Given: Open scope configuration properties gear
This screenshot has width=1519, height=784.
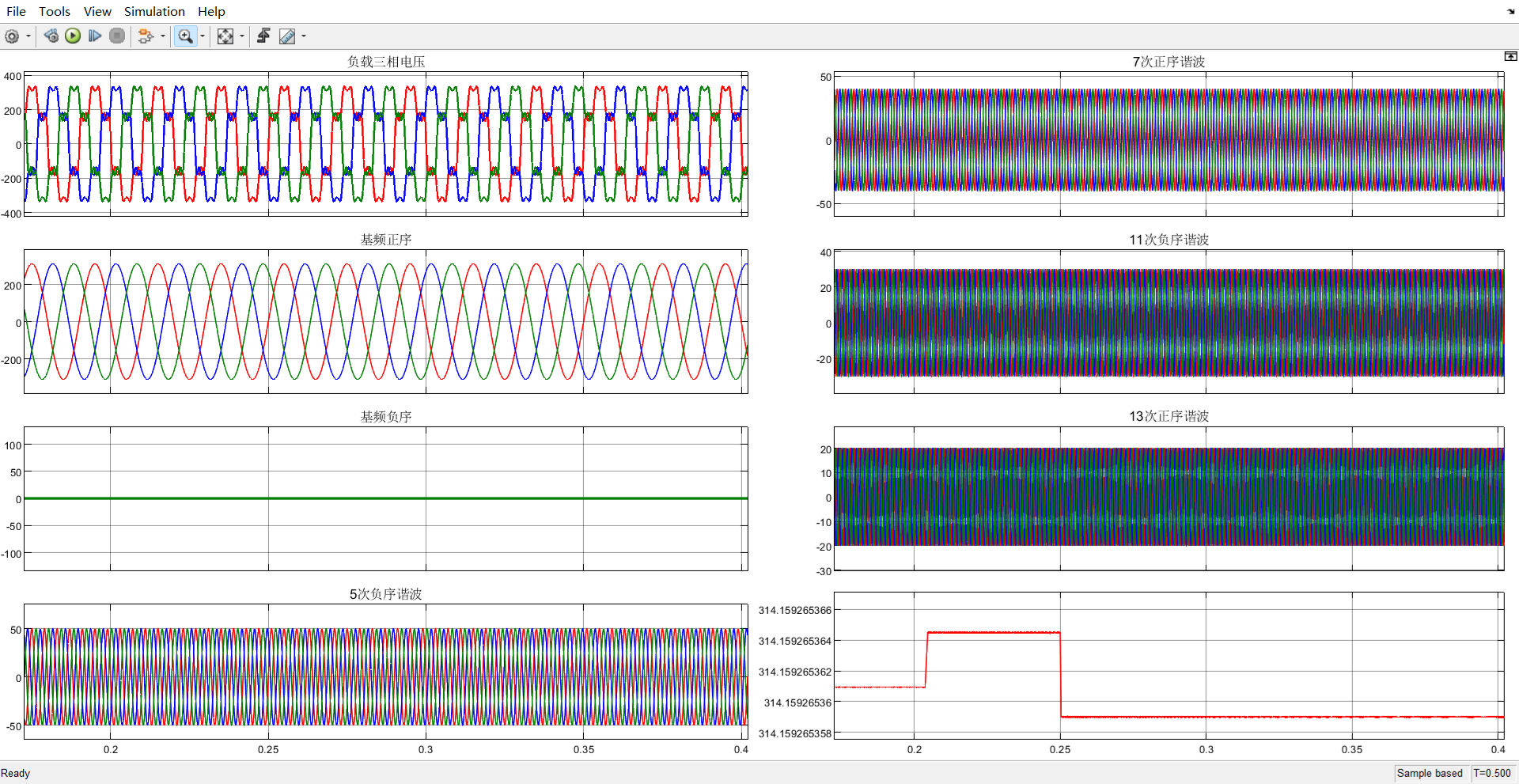Looking at the screenshot, I should 12,36.
